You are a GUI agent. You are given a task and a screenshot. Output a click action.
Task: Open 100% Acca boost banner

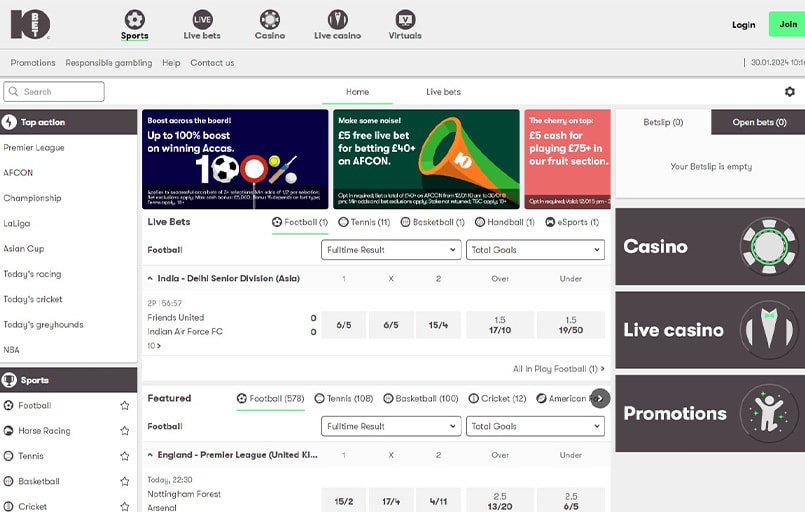click(235, 159)
